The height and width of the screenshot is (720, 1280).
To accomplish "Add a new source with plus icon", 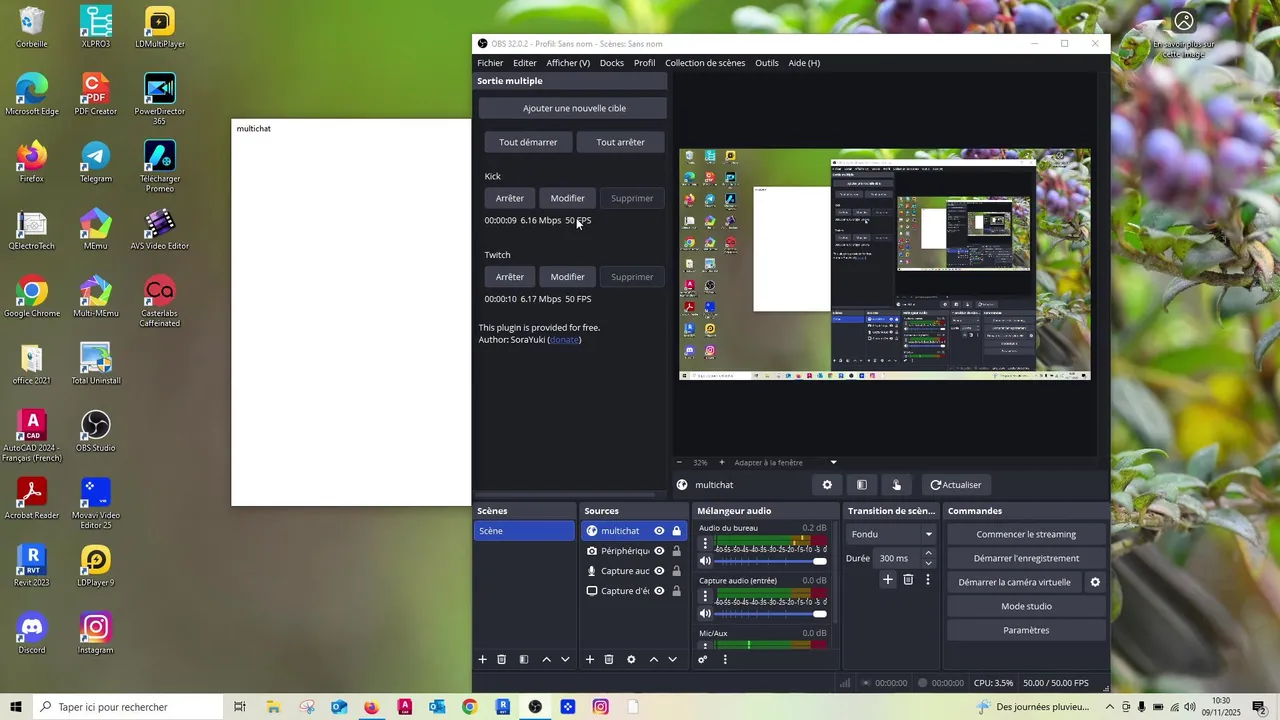I will (x=590, y=660).
